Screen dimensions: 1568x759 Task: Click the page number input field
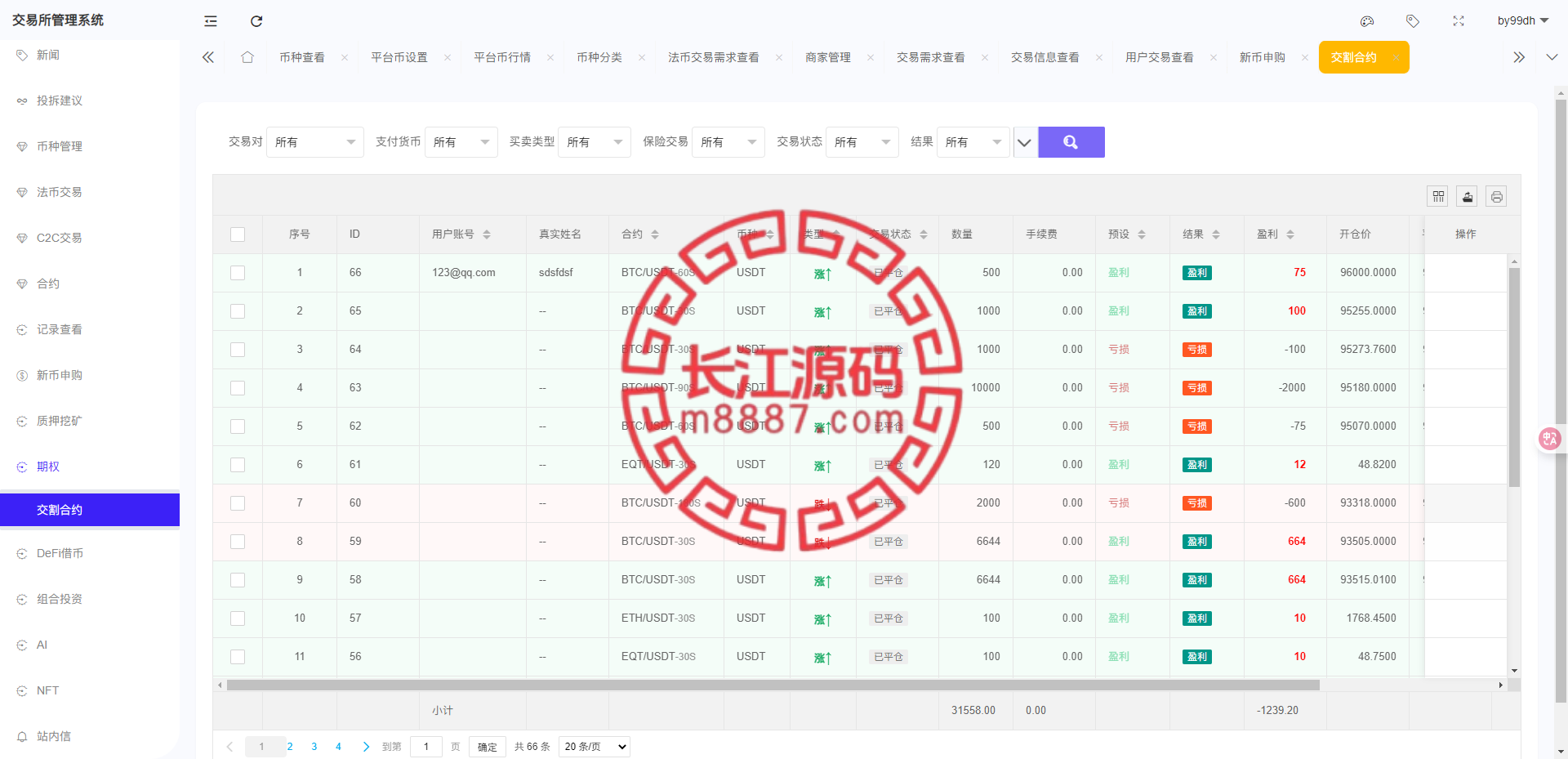(426, 747)
